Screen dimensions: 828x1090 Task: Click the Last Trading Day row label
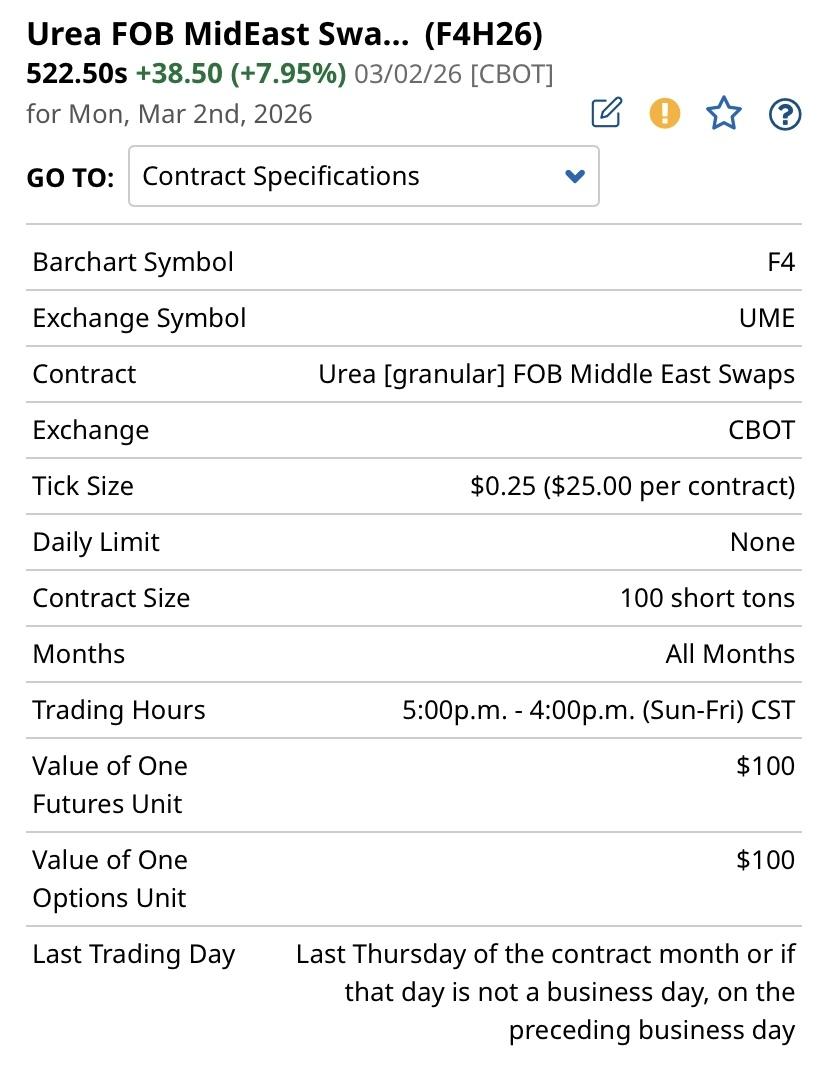[134, 955]
